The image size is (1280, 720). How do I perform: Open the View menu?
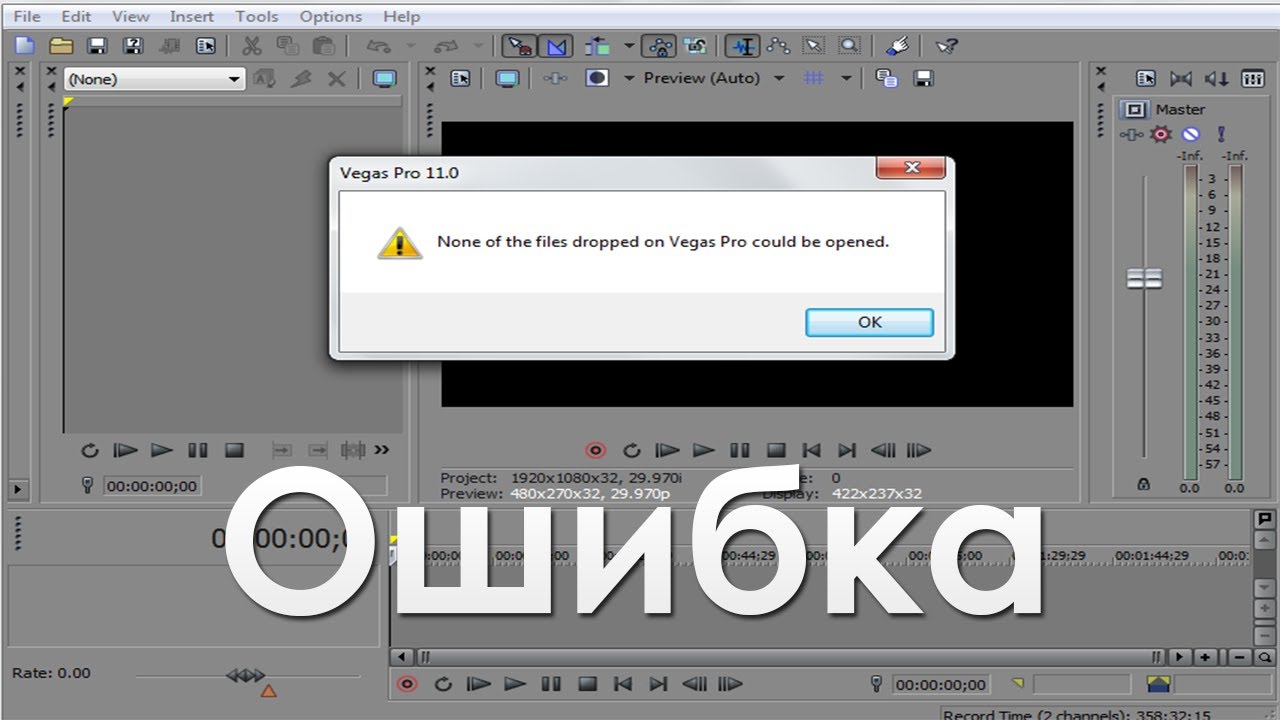click(x=131, y=16)
